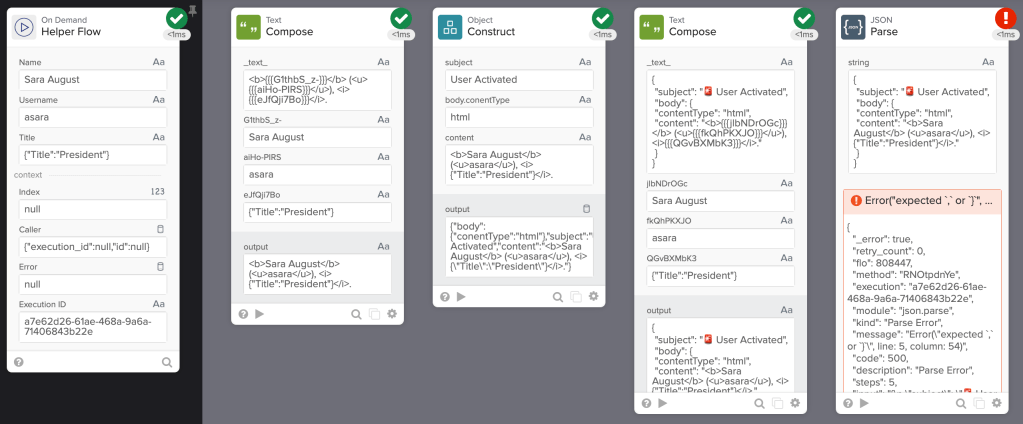
Task: Open the Aa type selector for Name field
Action: (159, 62)
